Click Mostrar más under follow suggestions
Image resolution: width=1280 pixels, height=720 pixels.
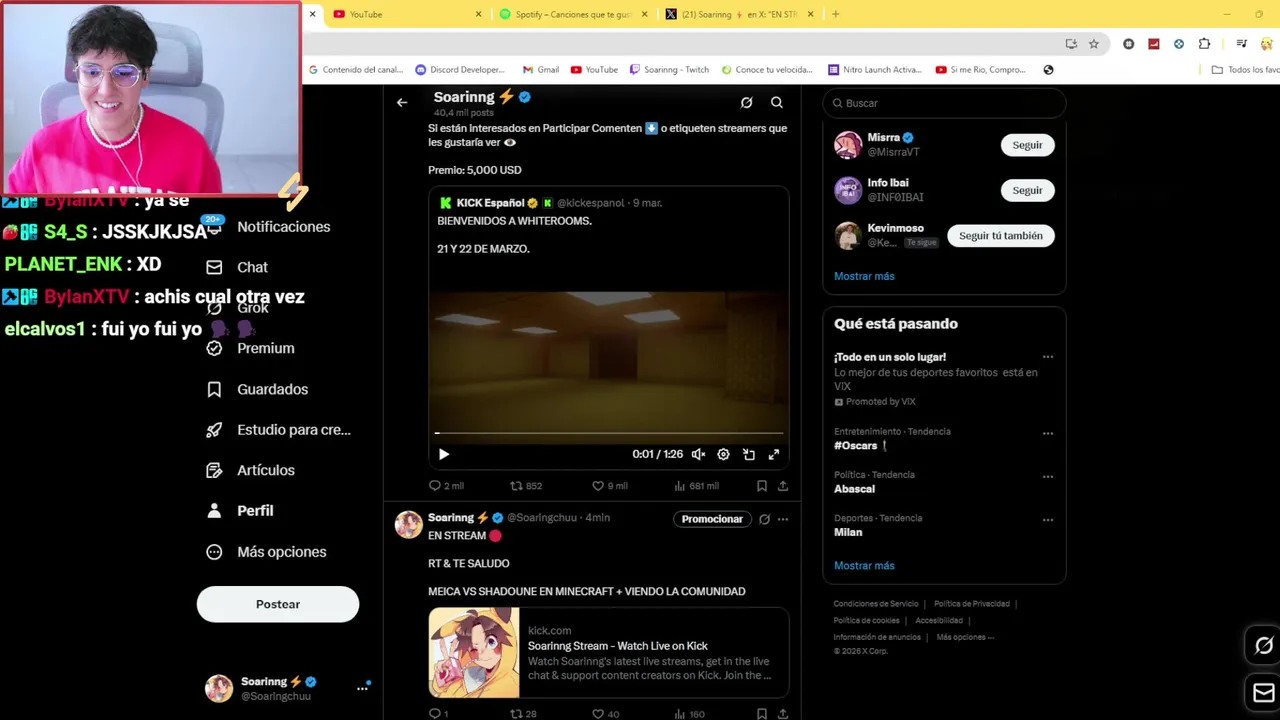pos(864,276)
